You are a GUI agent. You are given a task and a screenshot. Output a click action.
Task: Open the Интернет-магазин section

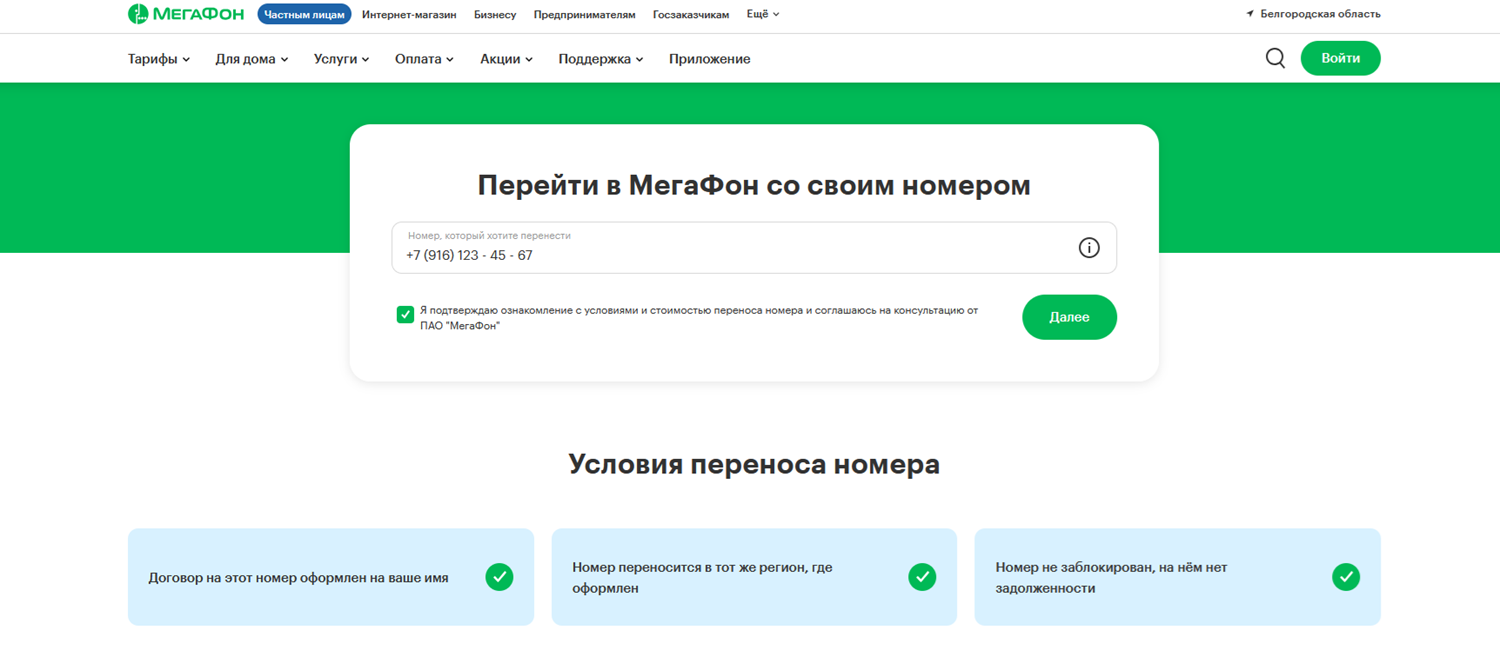click(x=409, y=15)
